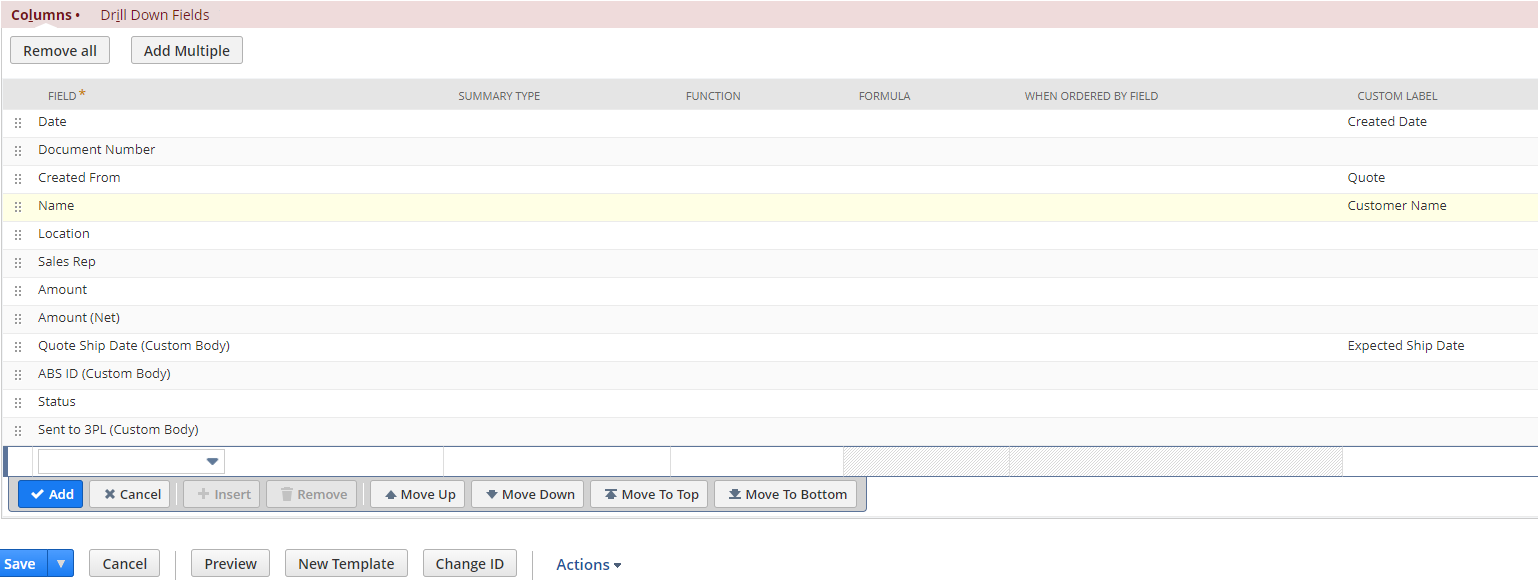Click the Remove all button

click(x=60, y=51)
